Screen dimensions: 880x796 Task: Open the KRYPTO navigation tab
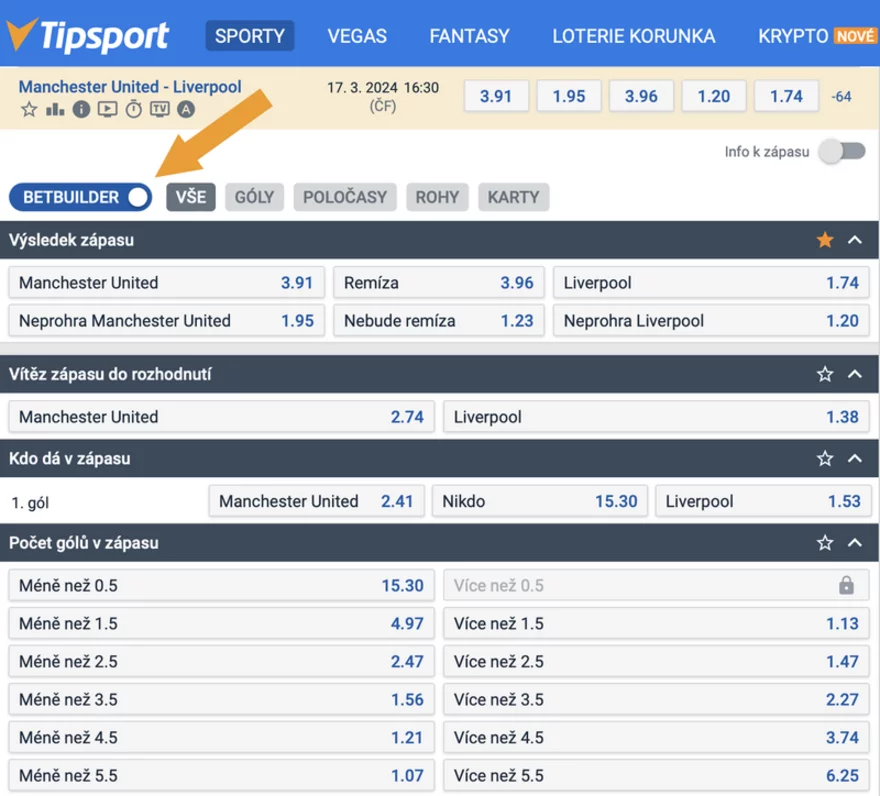coord(792,36)
